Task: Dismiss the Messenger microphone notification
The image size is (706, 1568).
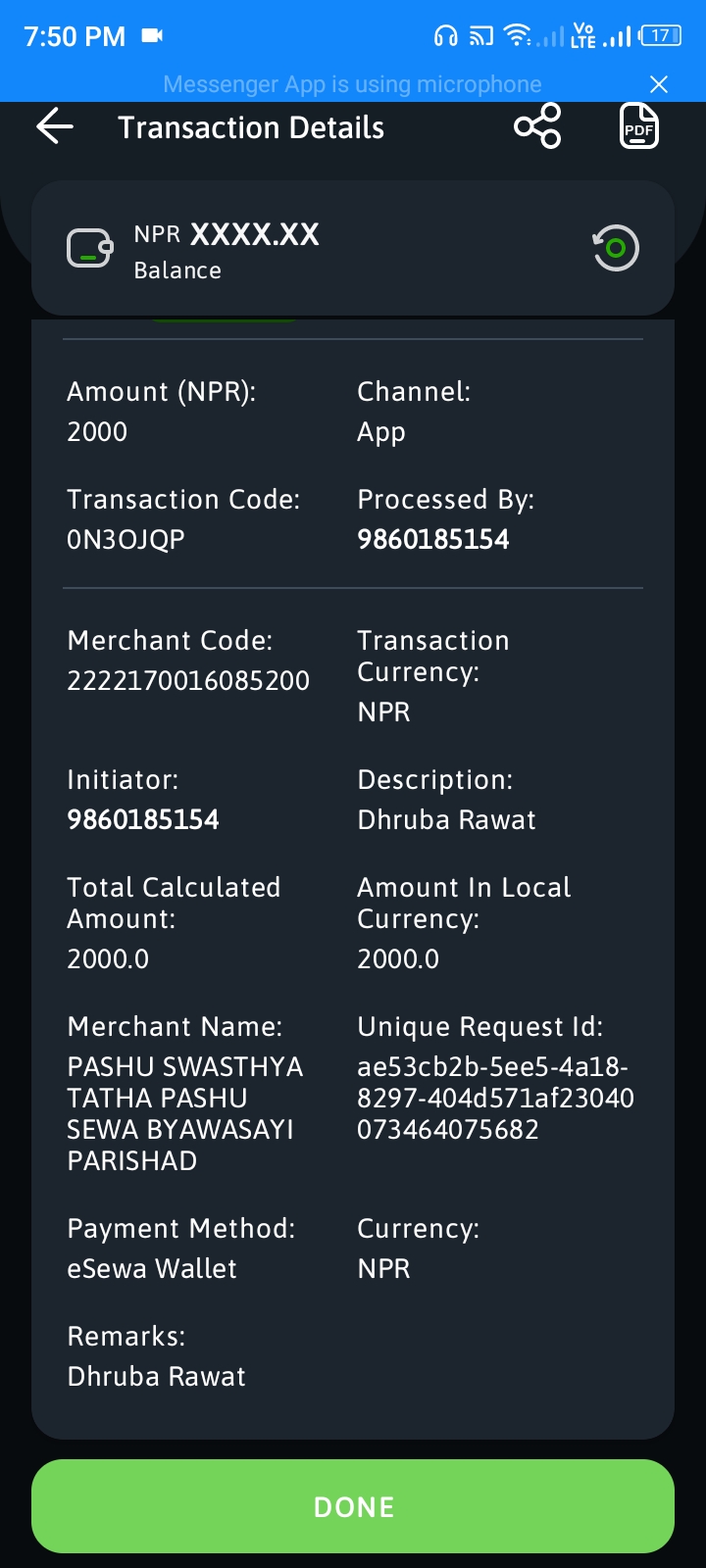Action: click(659, 84)
